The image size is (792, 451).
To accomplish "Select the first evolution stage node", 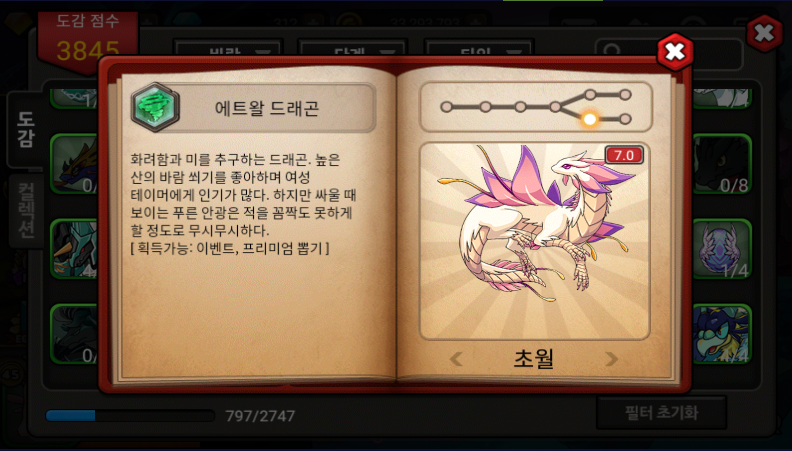I will (446, 107).
